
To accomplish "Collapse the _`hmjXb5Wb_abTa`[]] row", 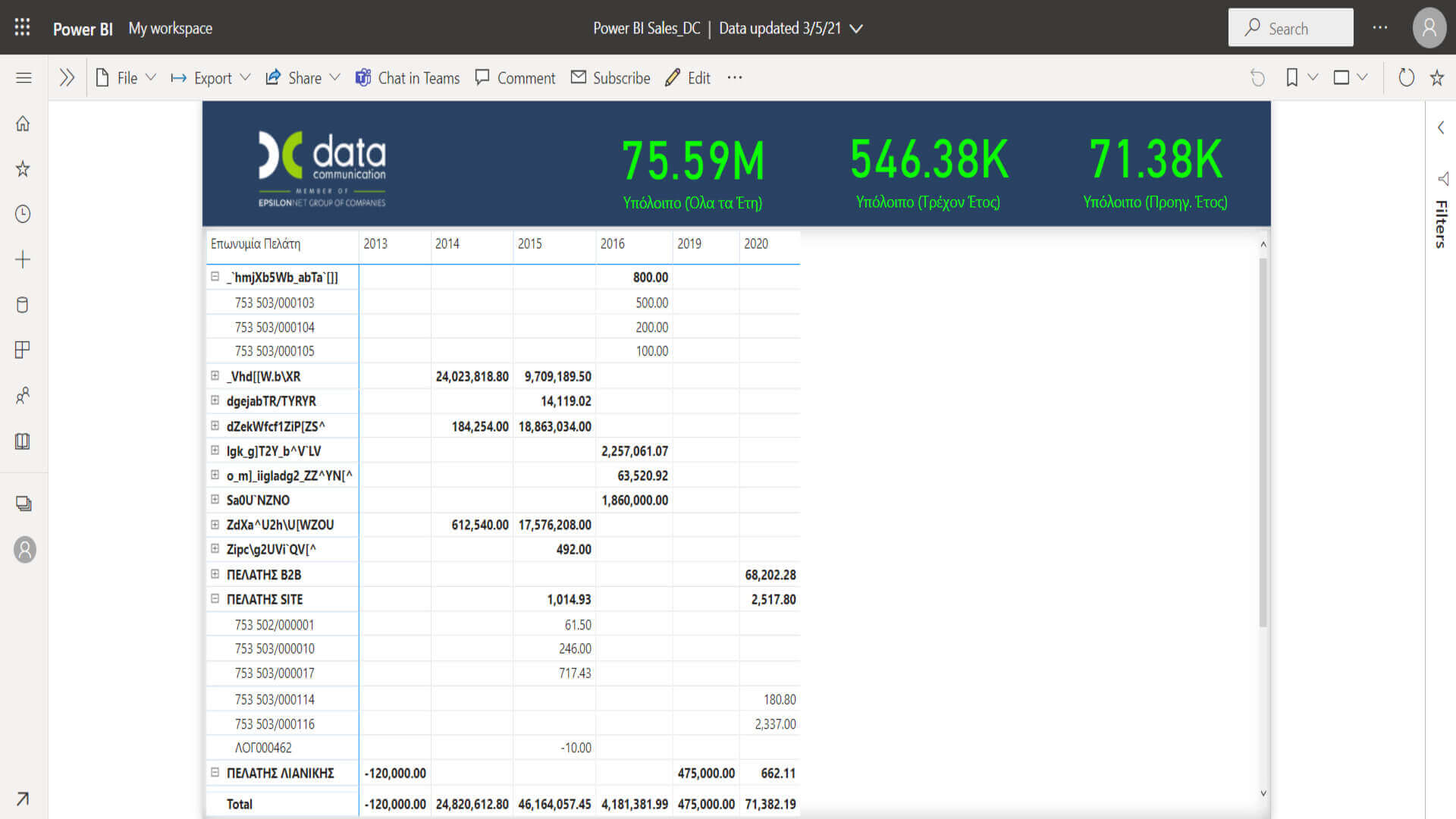I will (x=215, y=277).
